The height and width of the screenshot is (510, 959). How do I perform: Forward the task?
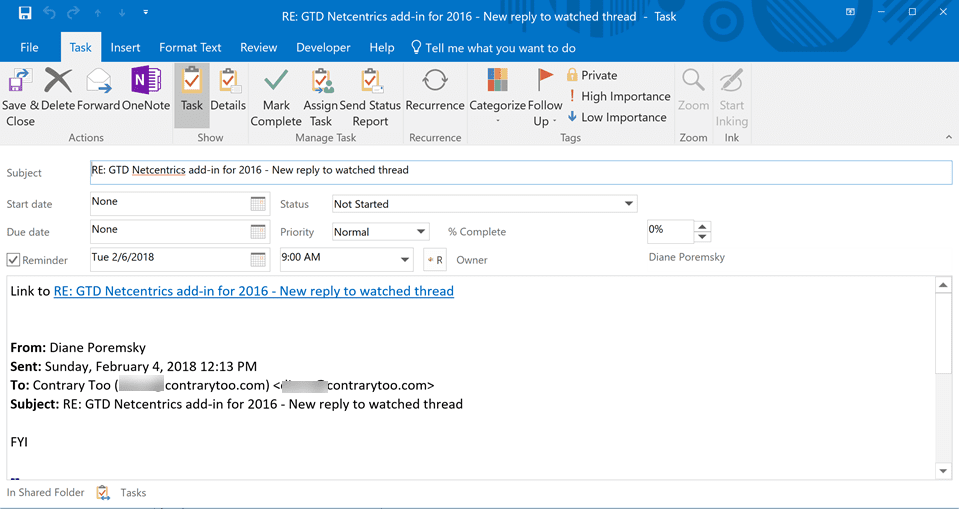(x=98, y=91)
